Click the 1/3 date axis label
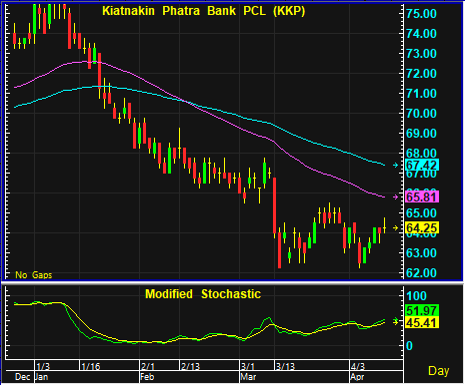Viewport: 465px width, 385px height. pyautogui.click(x=43, y=367)
